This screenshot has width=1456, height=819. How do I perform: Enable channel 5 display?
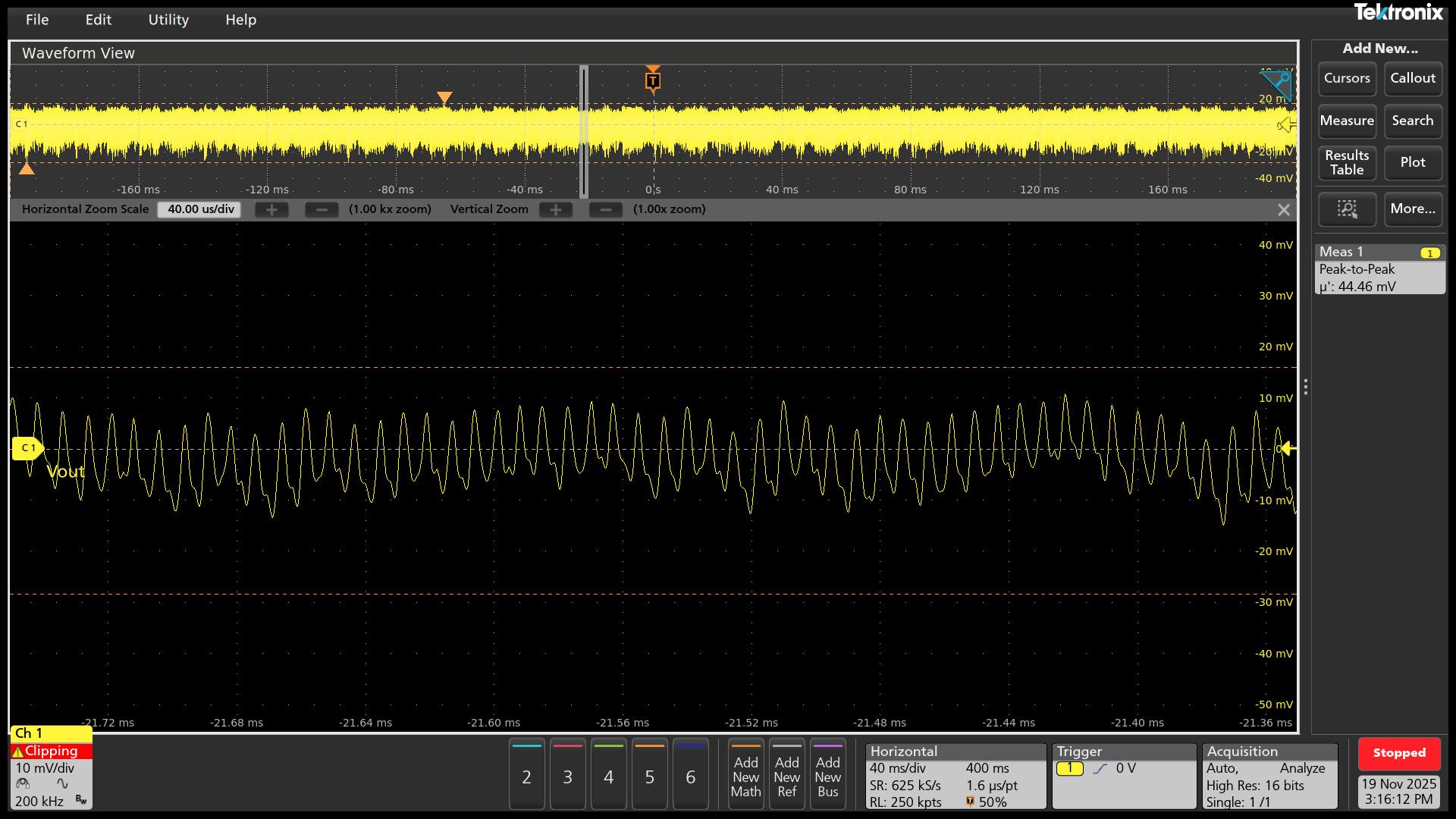(x=649, y=773)
